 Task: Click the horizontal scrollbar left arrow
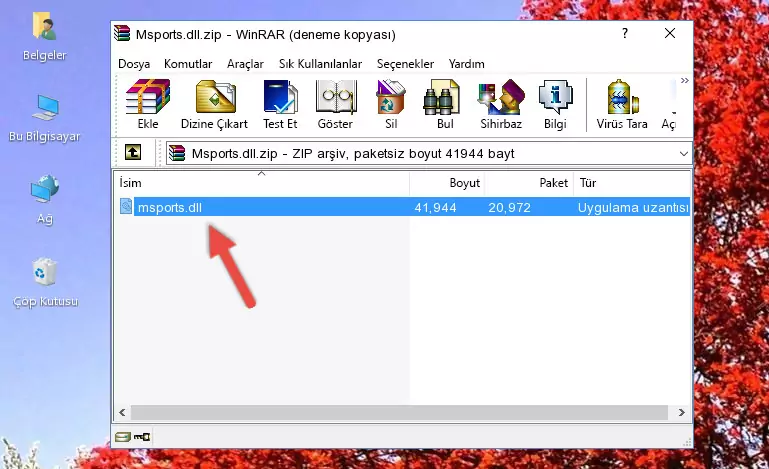[x=123, y=413]
